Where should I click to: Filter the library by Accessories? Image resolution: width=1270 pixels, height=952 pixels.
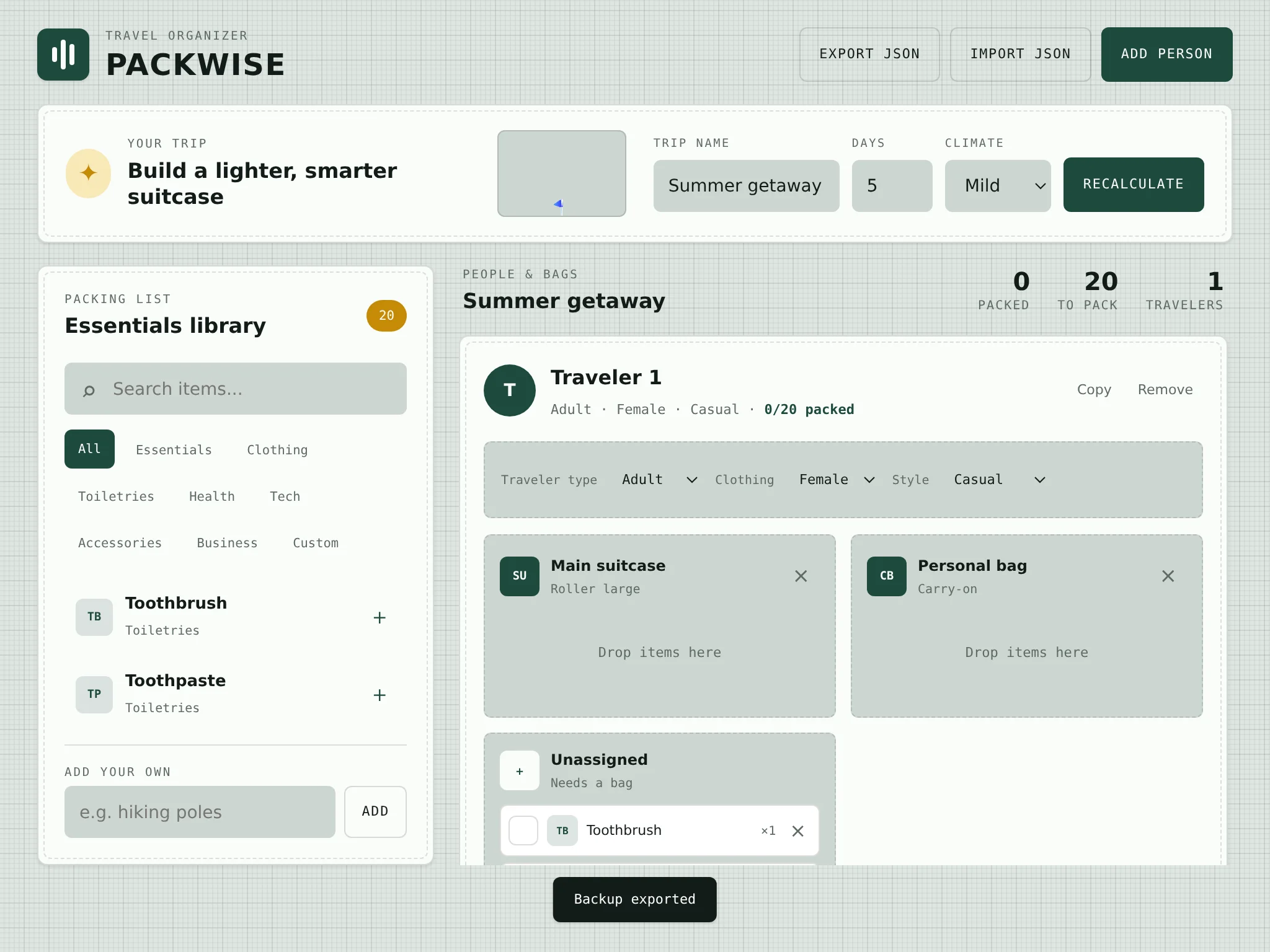[120, 543]
